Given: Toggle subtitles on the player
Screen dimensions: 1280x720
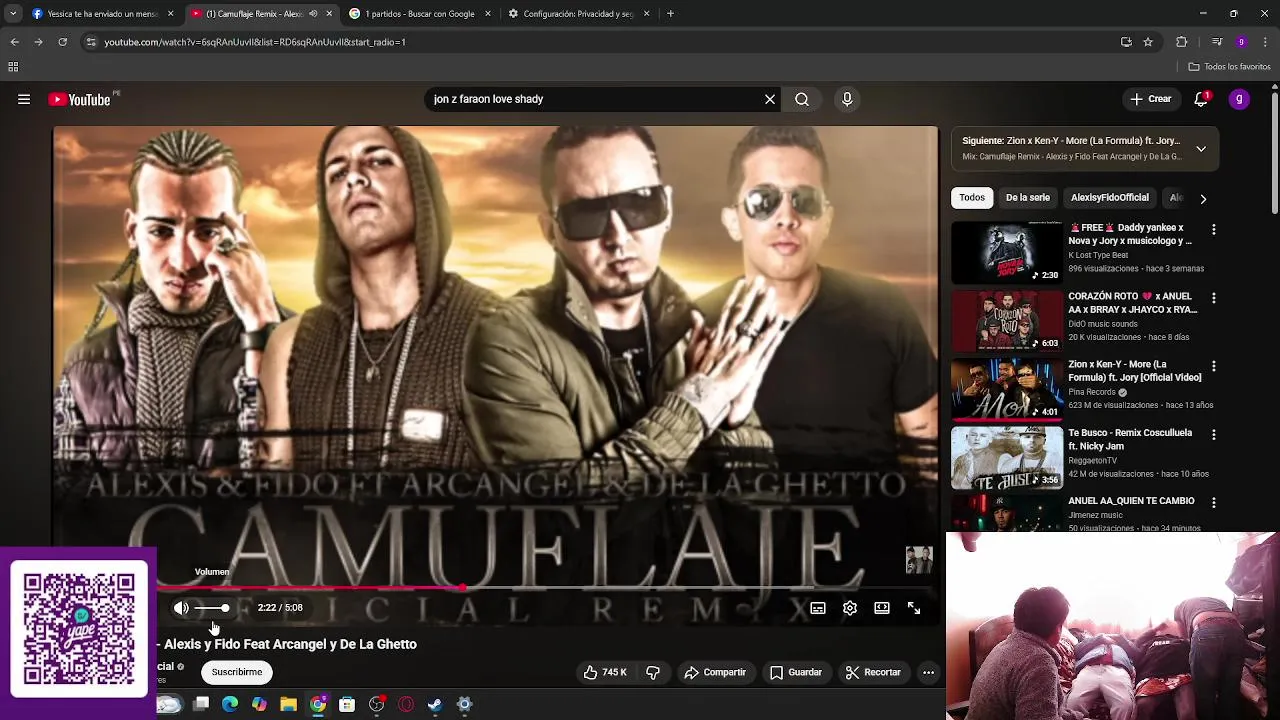Looking at the screenshot, I should [818, 608].
